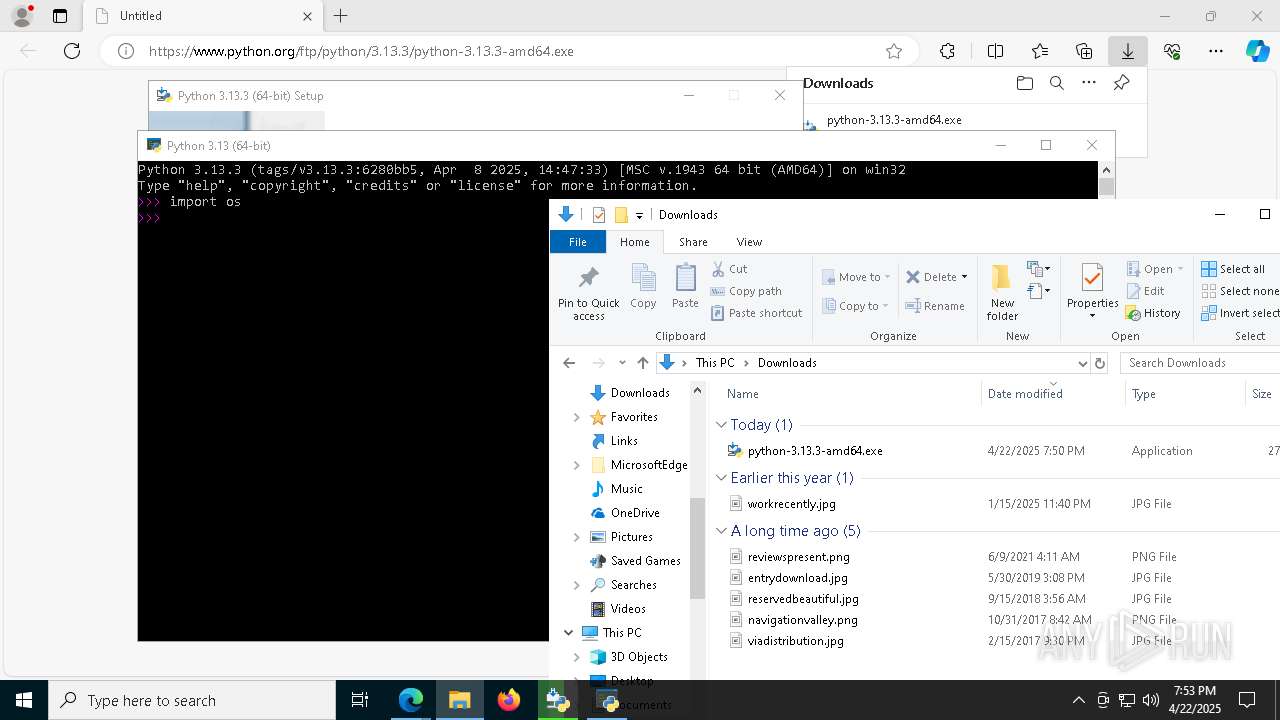Go up one folder level arrow
1280x720 pixels.
(x=643, y=363)
